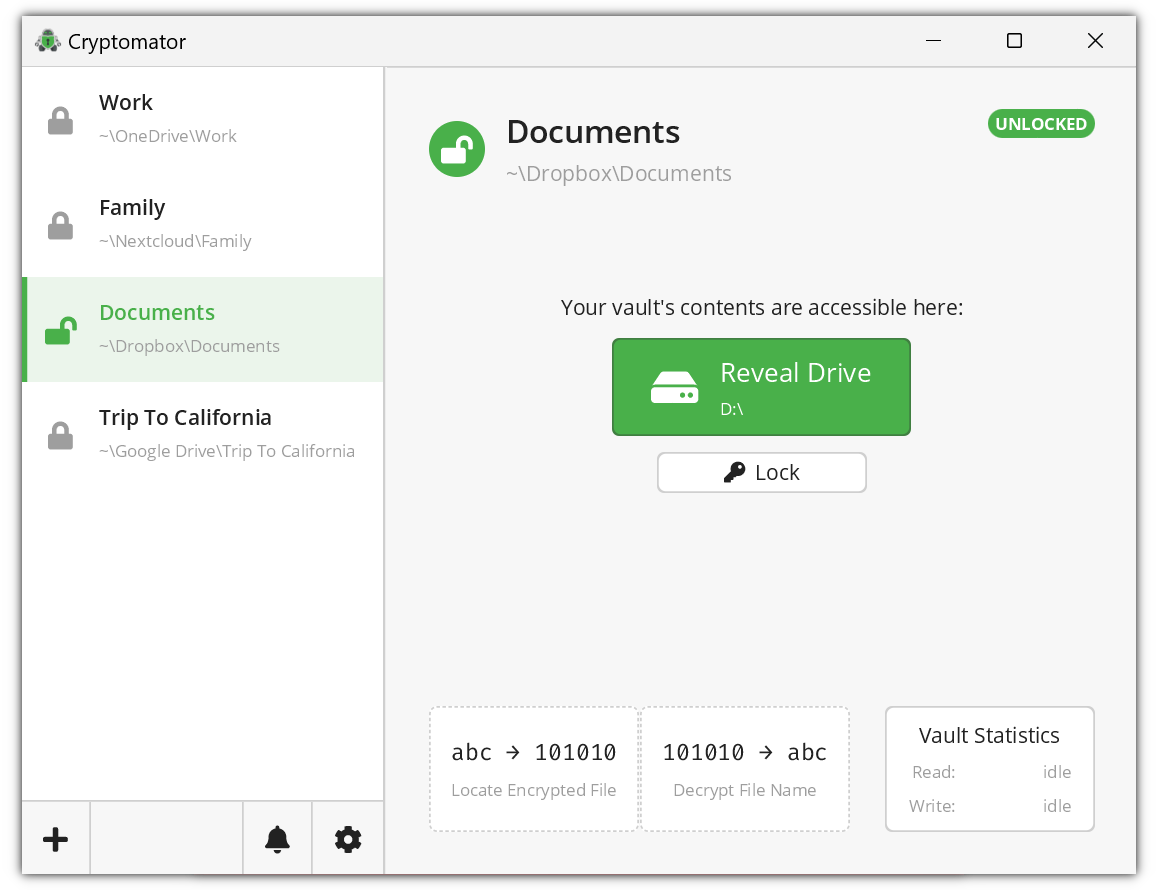The image size is (1156, 890).
Task: Click the lock icon beside Work vault
Action: coord(60,120)
